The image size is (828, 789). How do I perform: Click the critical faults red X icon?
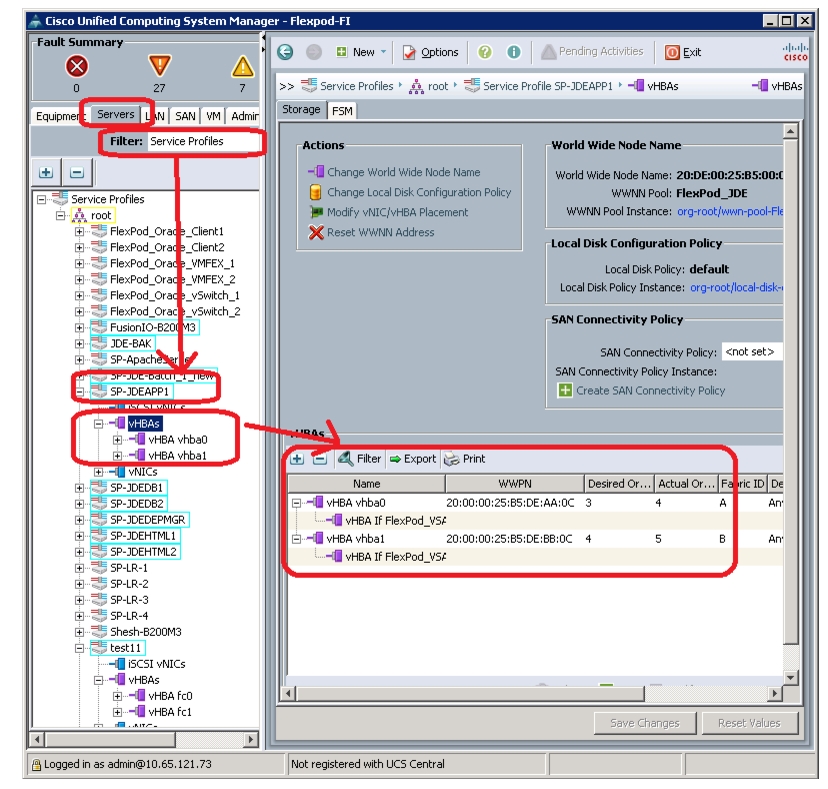pyautogui.click(x=77, y=67)
